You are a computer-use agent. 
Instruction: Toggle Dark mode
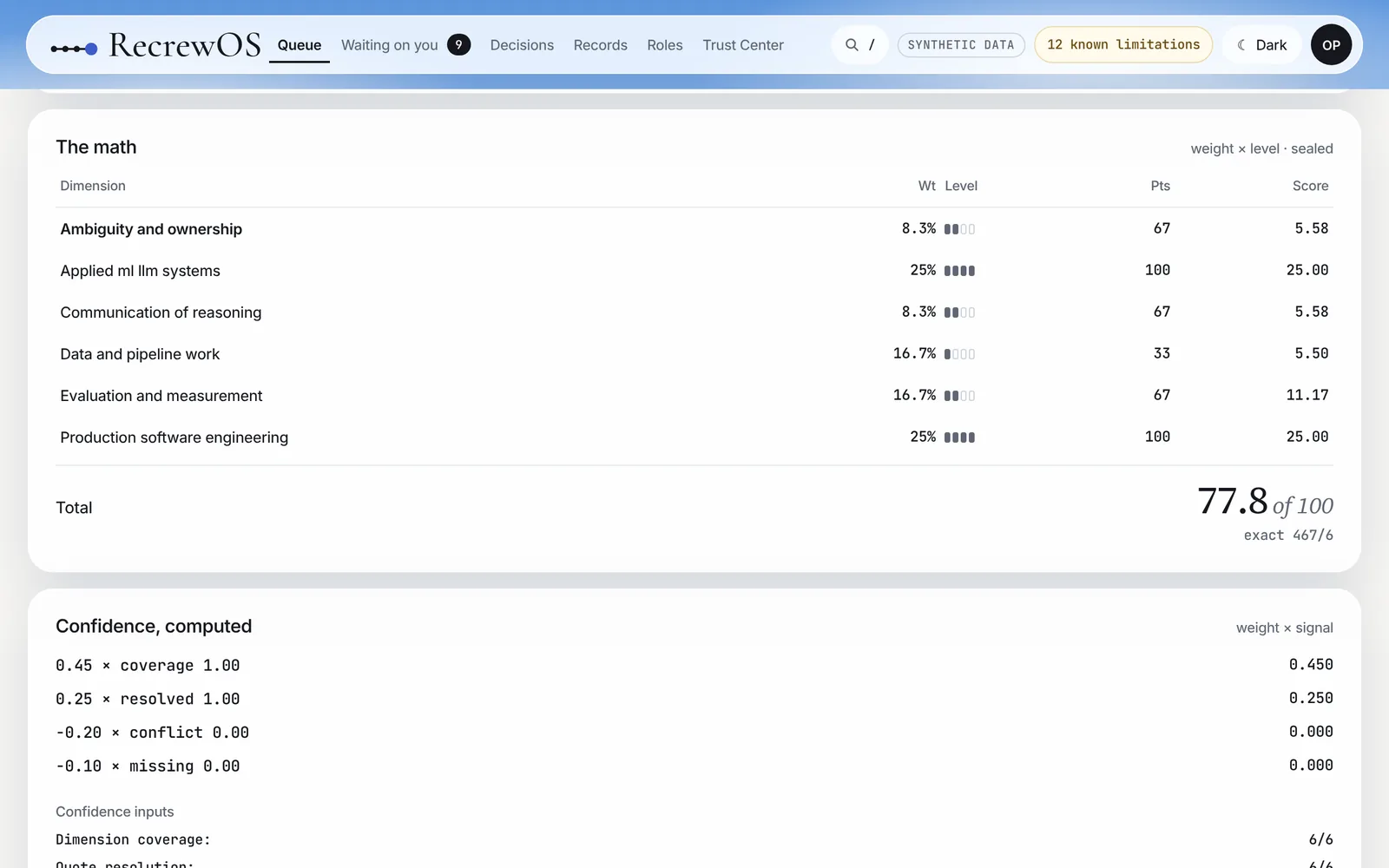click(1262, 45)
